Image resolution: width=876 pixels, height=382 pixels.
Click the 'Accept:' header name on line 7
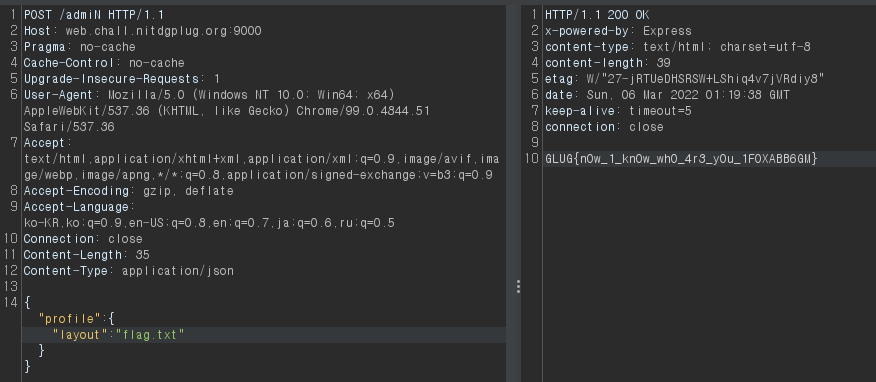tap(48, 142)
